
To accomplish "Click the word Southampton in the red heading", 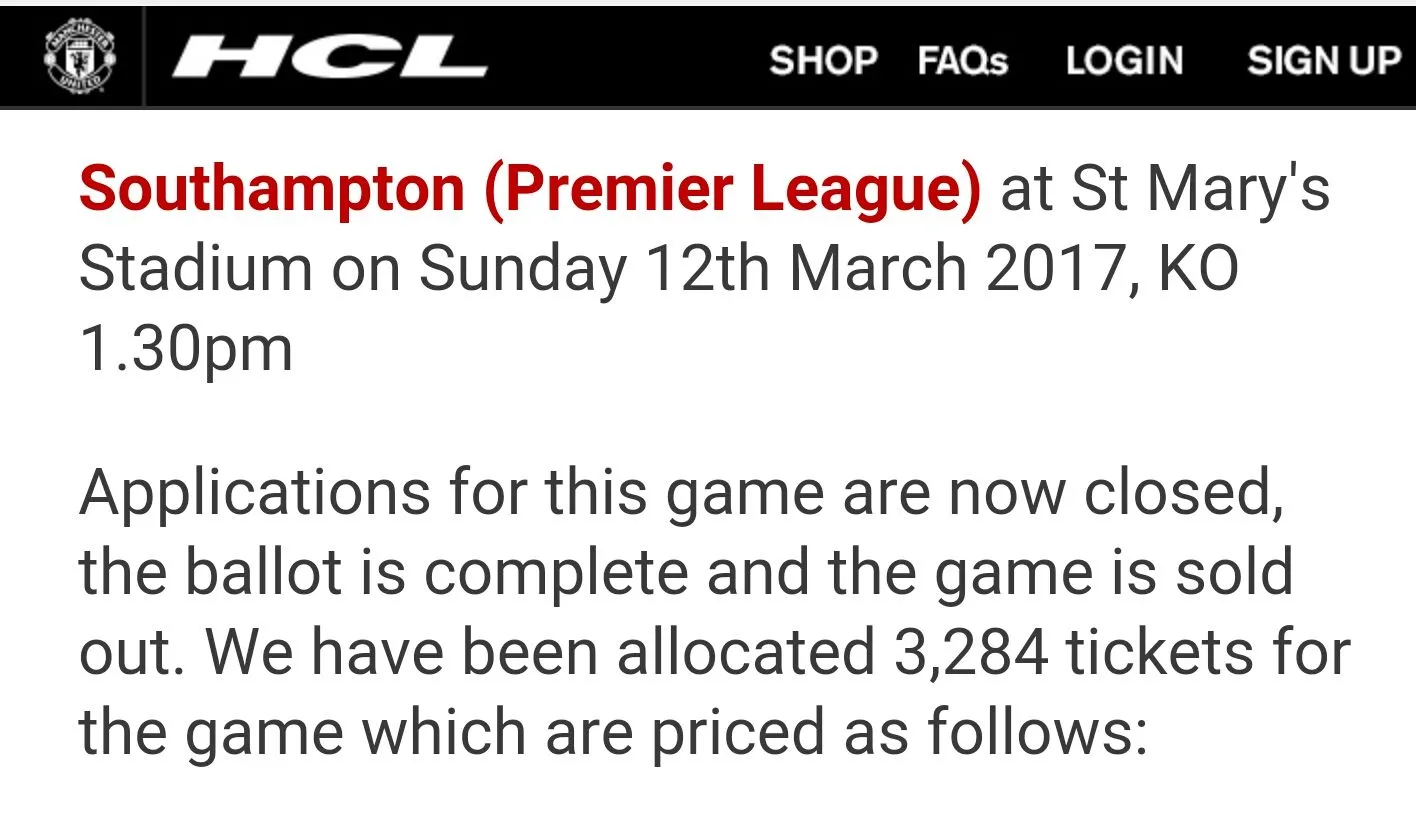I will 272,191.
